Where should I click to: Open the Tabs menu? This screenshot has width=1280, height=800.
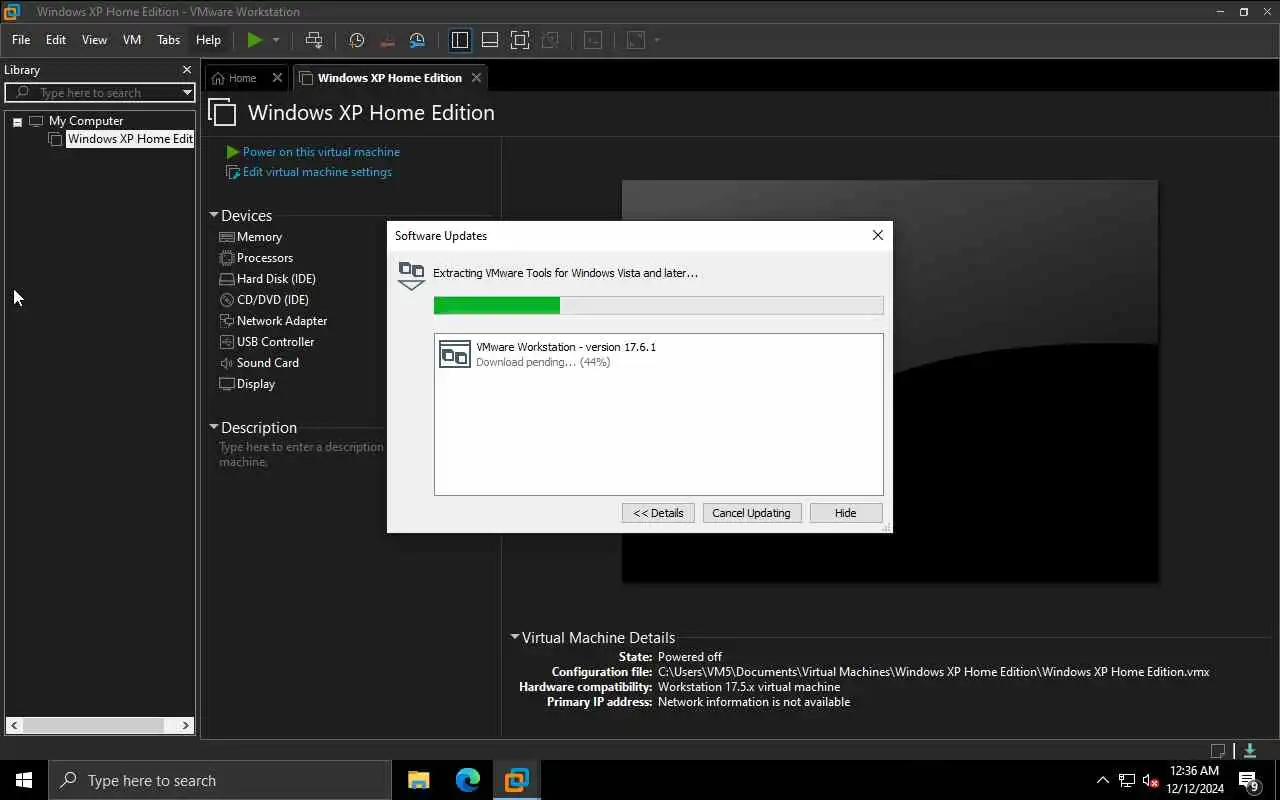168,40
